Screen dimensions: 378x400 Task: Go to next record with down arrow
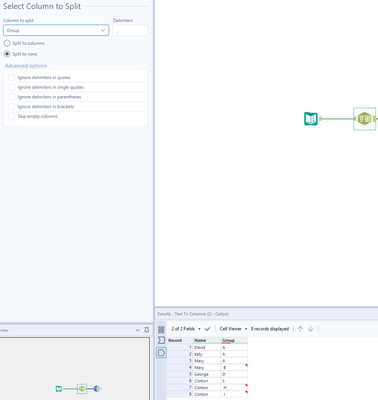point(311,329)
